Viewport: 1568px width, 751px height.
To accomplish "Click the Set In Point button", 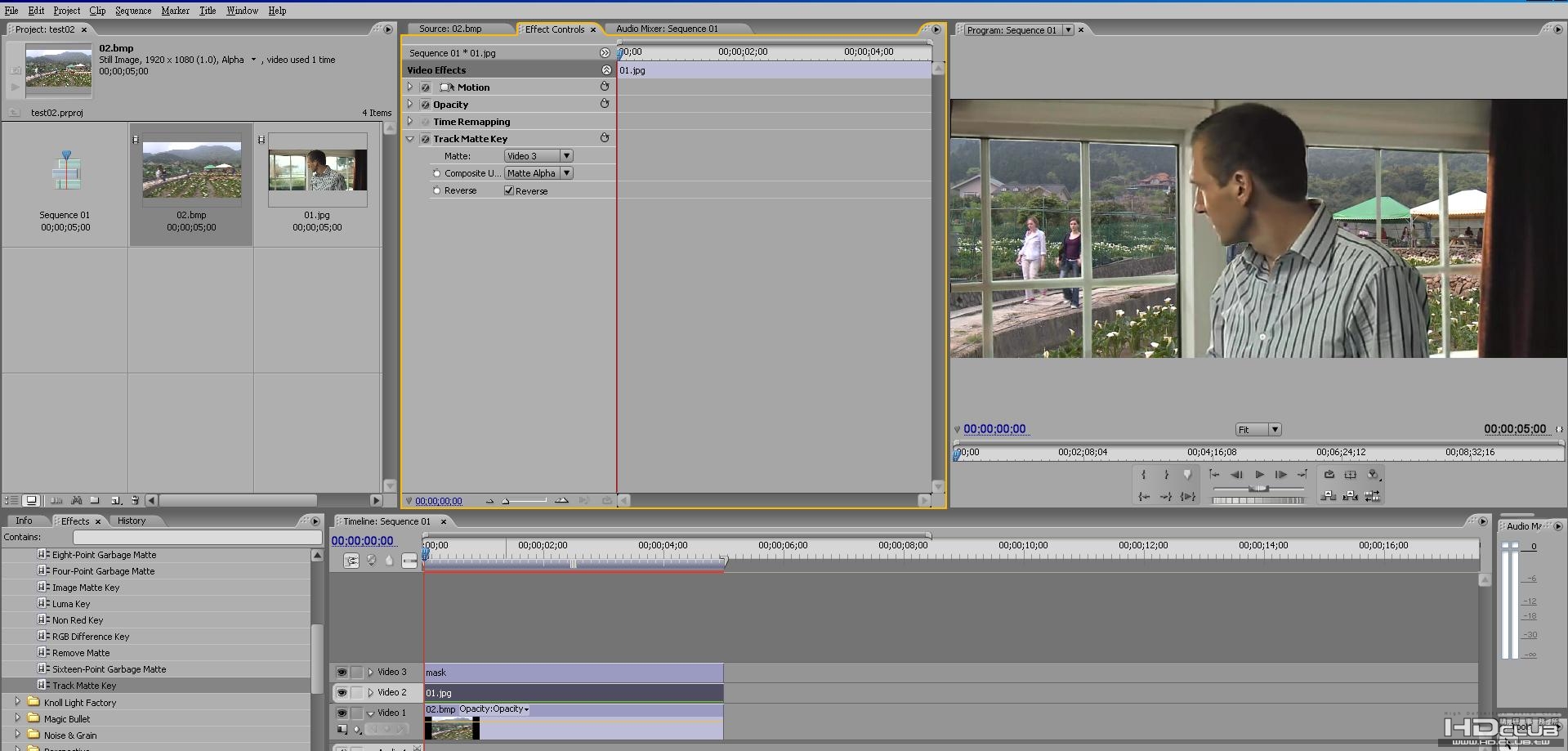I will [1143, 475].
